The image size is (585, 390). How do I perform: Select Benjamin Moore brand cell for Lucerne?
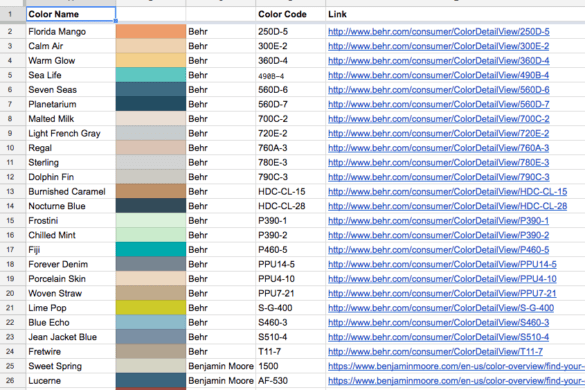[x=220, y=381]
